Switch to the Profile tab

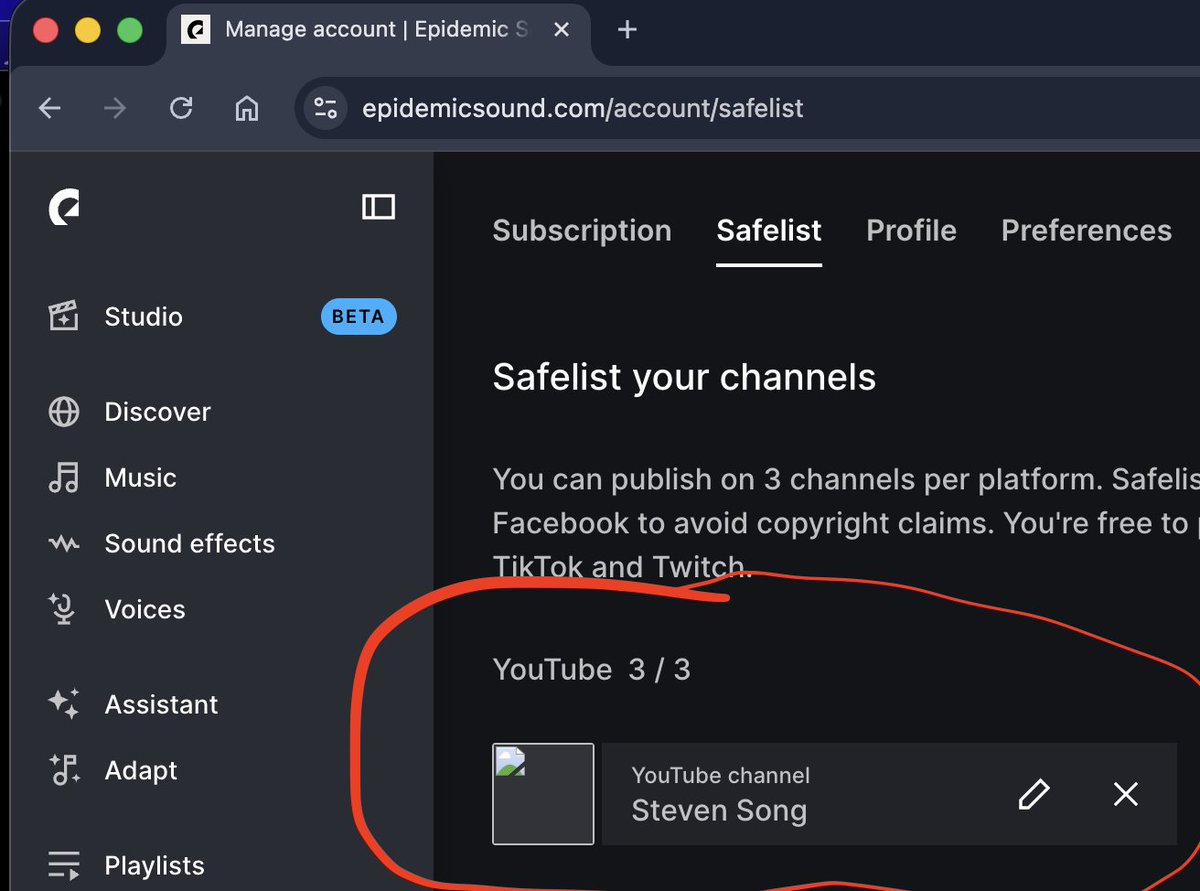(911, 231)
